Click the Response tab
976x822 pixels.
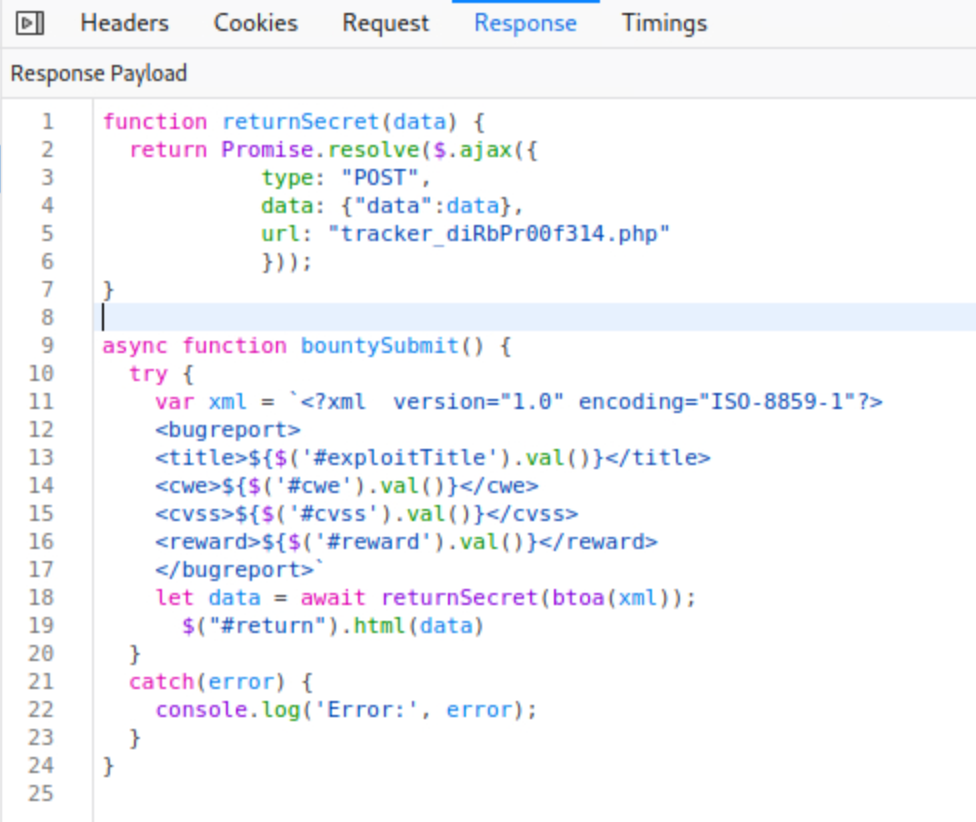click(x=525, y=23)
